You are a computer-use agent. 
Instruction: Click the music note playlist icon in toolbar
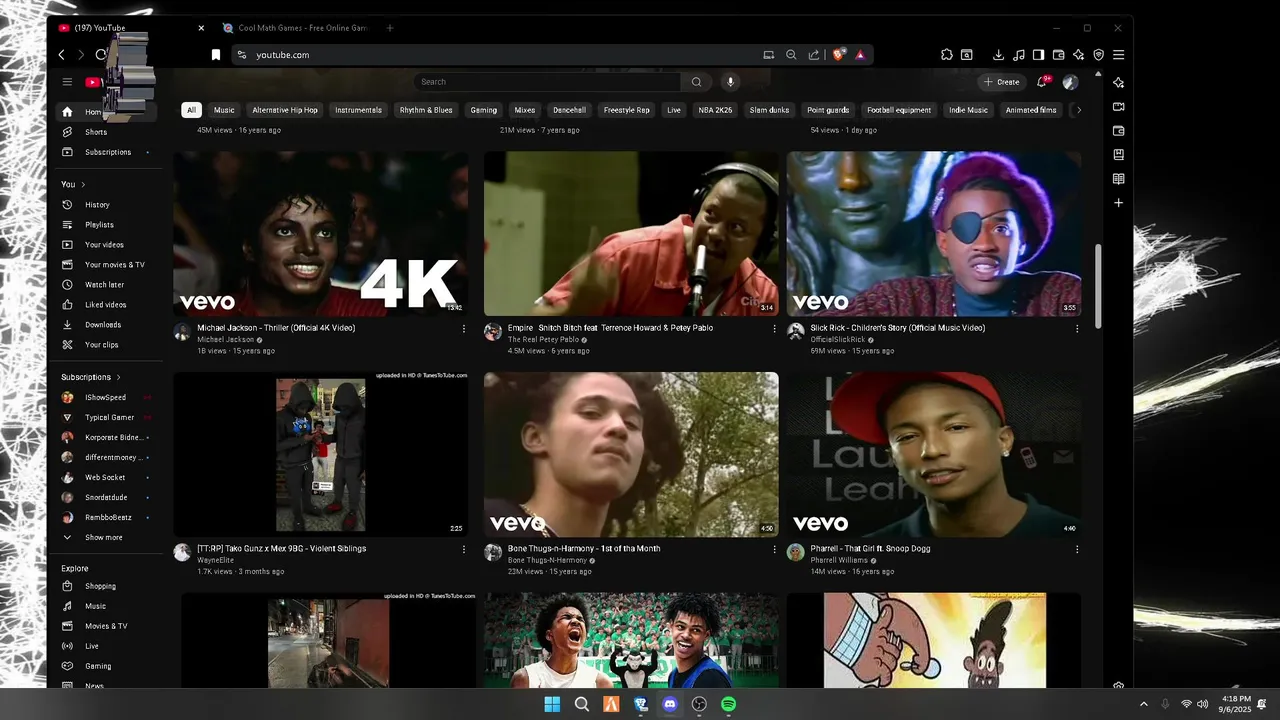1018,55
